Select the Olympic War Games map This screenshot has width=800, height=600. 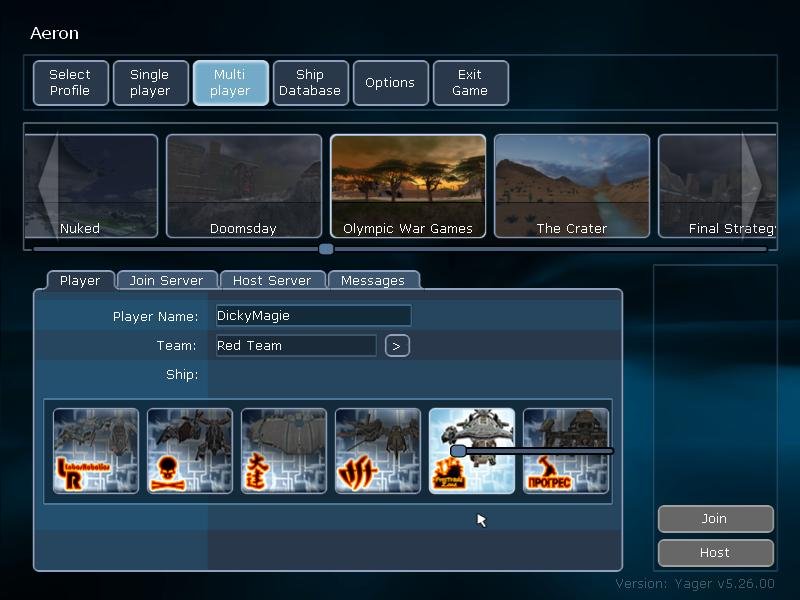pyautogui.click(x=408, y=186)
